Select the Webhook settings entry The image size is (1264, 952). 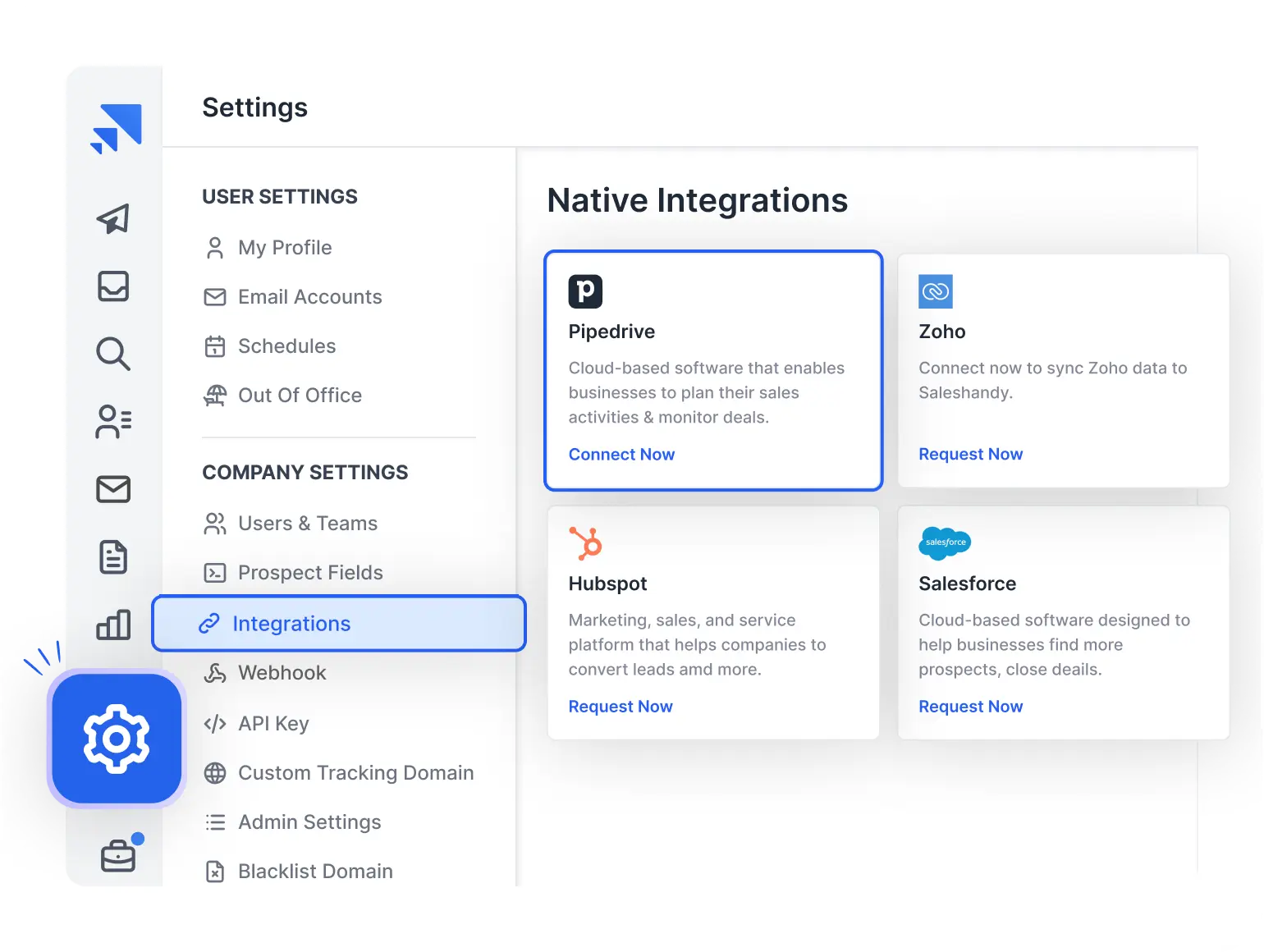(282, 673)
